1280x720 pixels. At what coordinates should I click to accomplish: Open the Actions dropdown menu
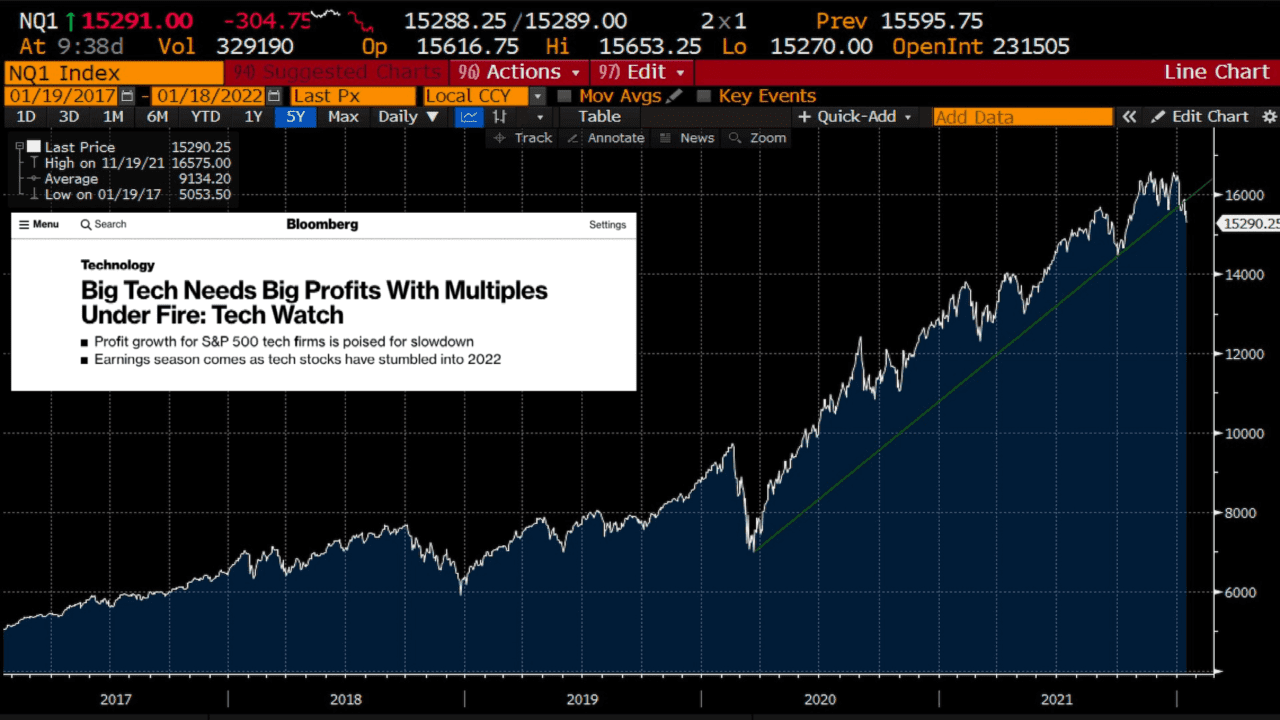518,72
